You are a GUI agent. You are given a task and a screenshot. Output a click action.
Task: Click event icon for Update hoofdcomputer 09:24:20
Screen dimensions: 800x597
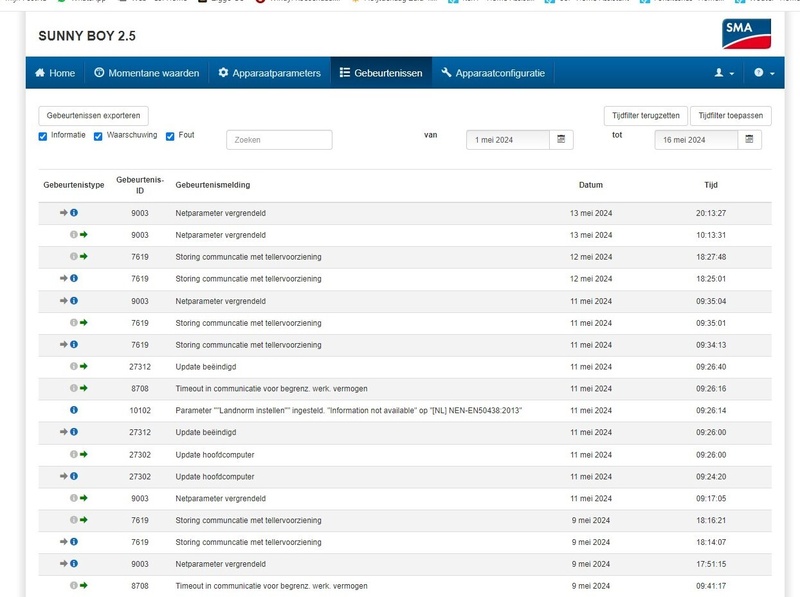click(x=69, y=477)
